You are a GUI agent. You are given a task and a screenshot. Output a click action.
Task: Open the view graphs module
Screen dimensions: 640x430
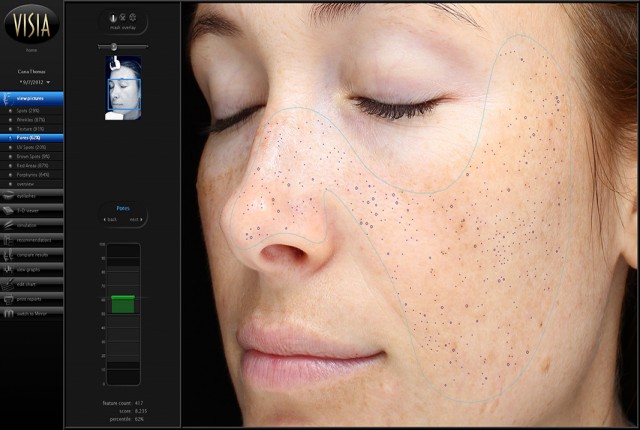point(9,269)
